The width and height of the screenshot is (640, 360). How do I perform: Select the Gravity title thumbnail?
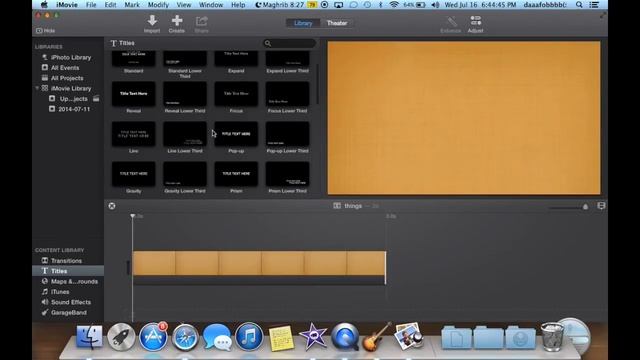(x=133, y=174)
